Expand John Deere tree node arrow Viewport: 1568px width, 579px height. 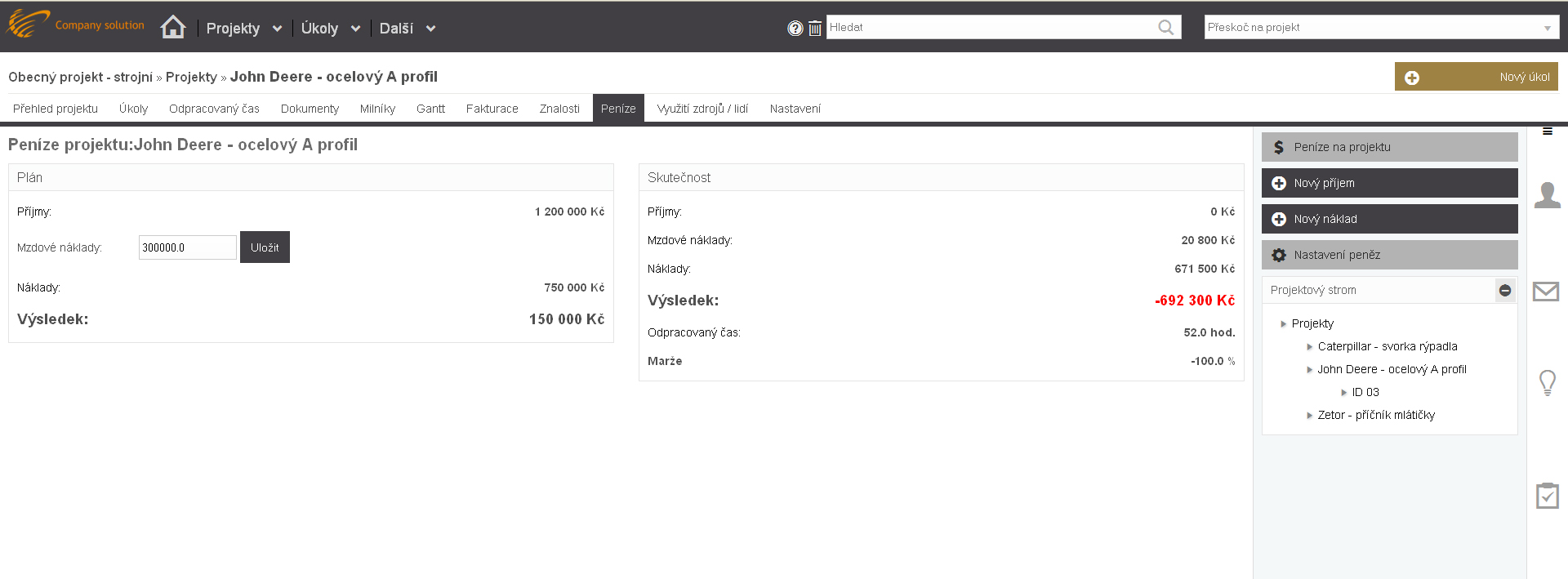coord(1310,370)
